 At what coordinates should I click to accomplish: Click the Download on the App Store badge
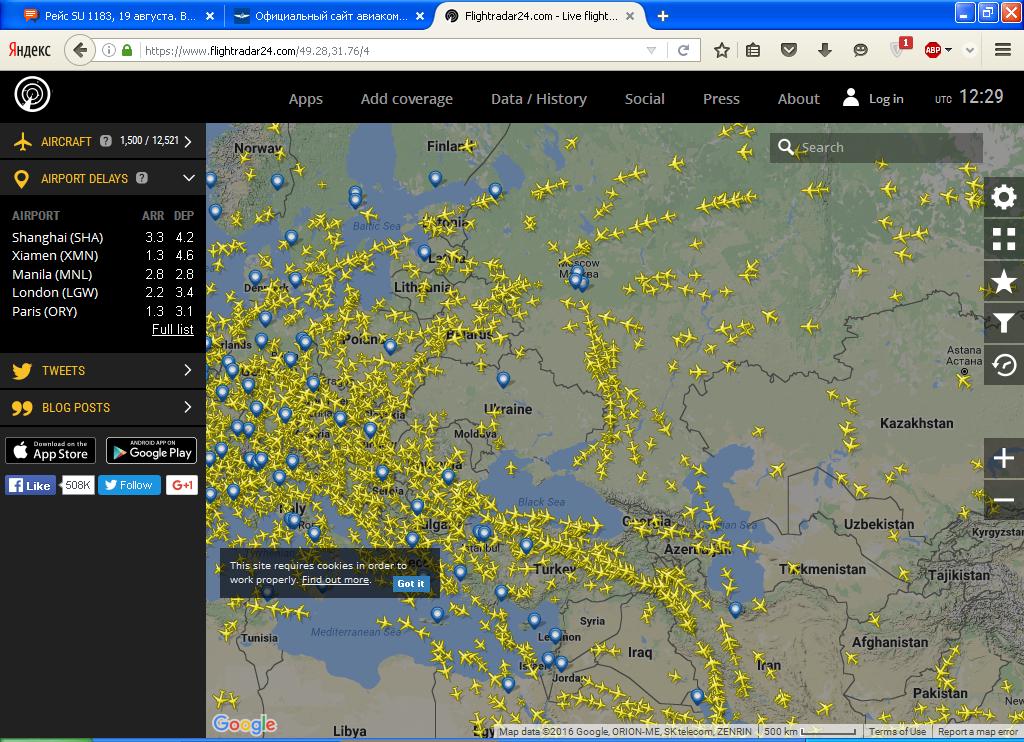pos(50,450)
